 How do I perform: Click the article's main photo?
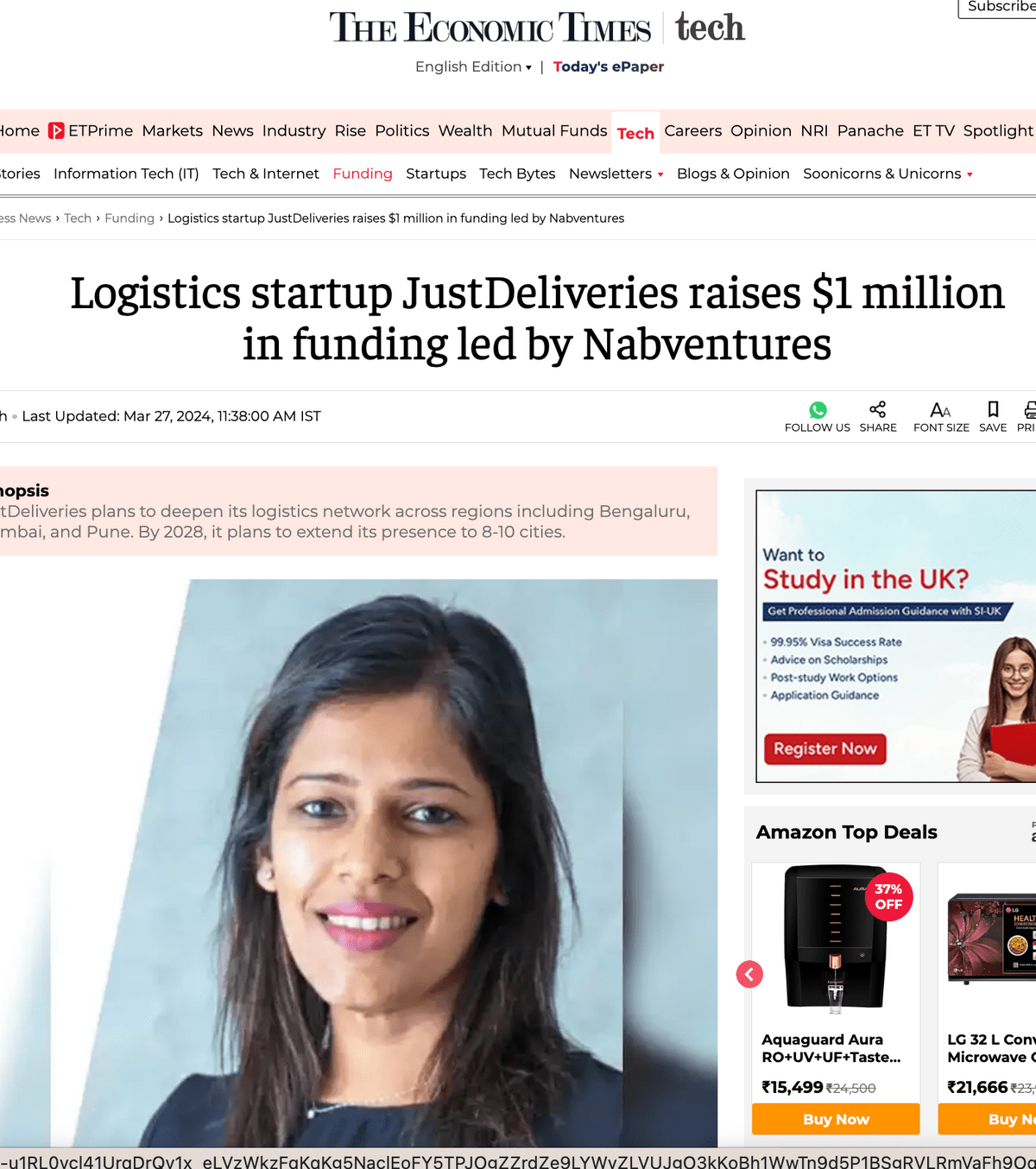pos(359,863)
